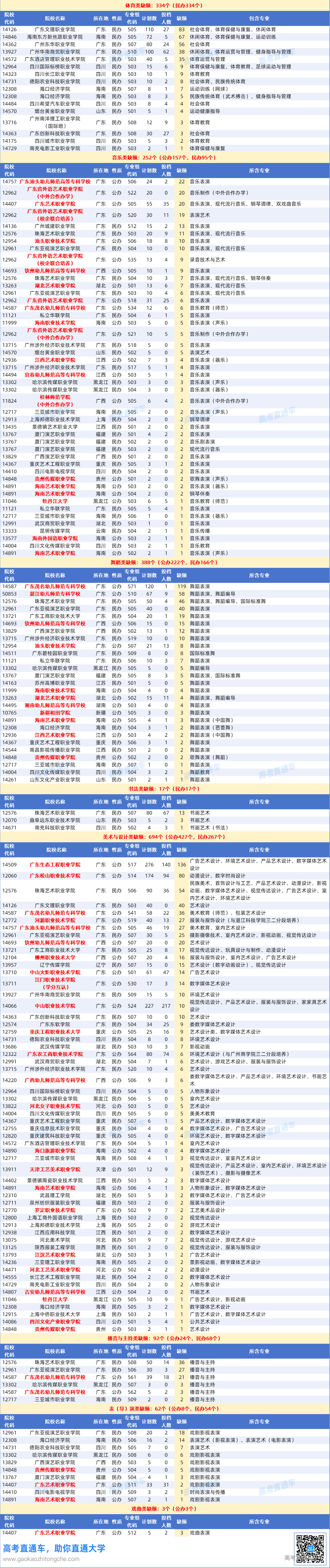Click 江门职业技术学院（学分互认） row
Image resolution: width=330 pixels, height=1568 pixels.
pos(164,983)
